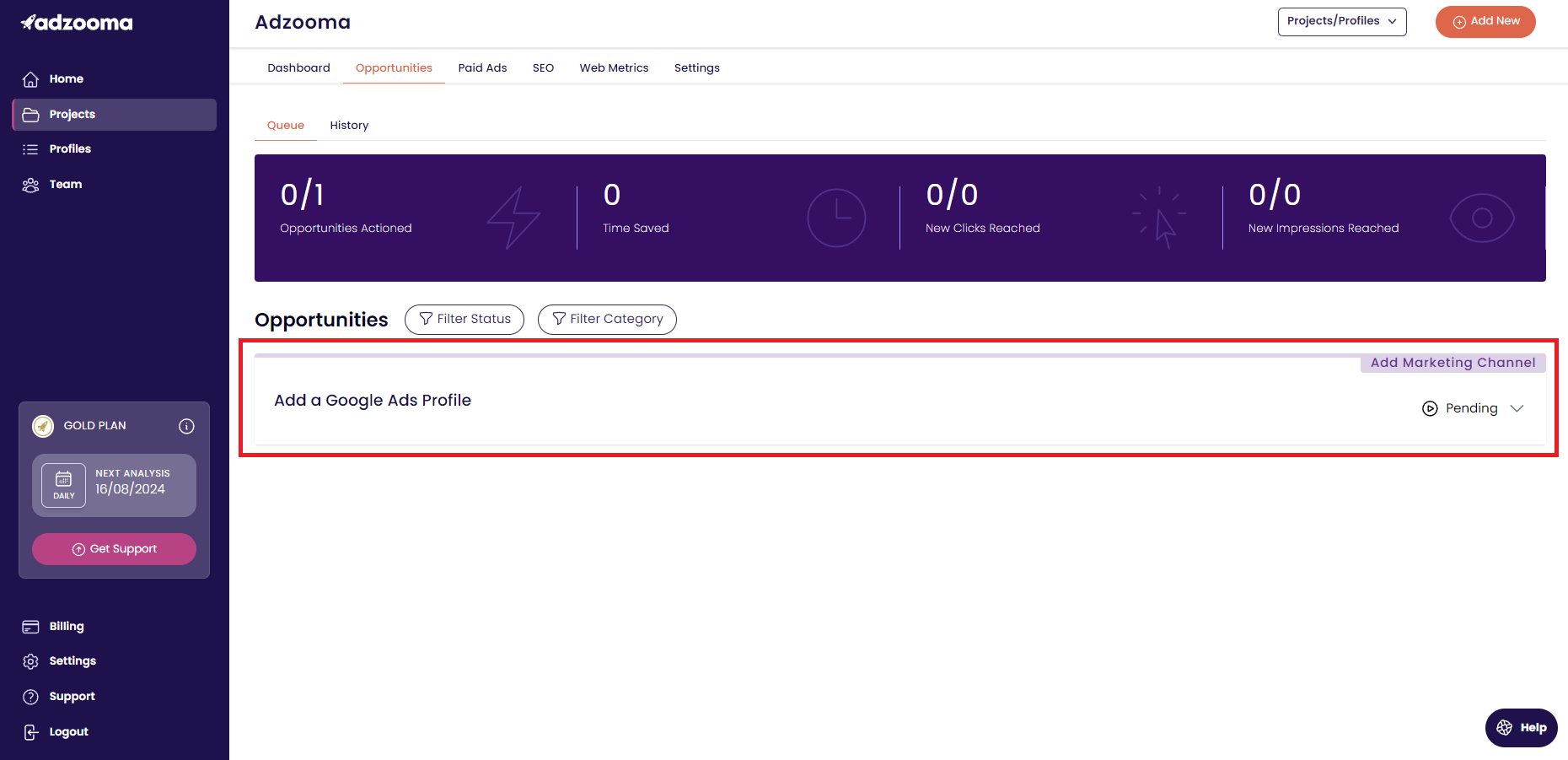Image resolution: width=1568 pixels, height=760 pixels.
Task: Click the Get Support button
Action: click(x=114, y=549)
